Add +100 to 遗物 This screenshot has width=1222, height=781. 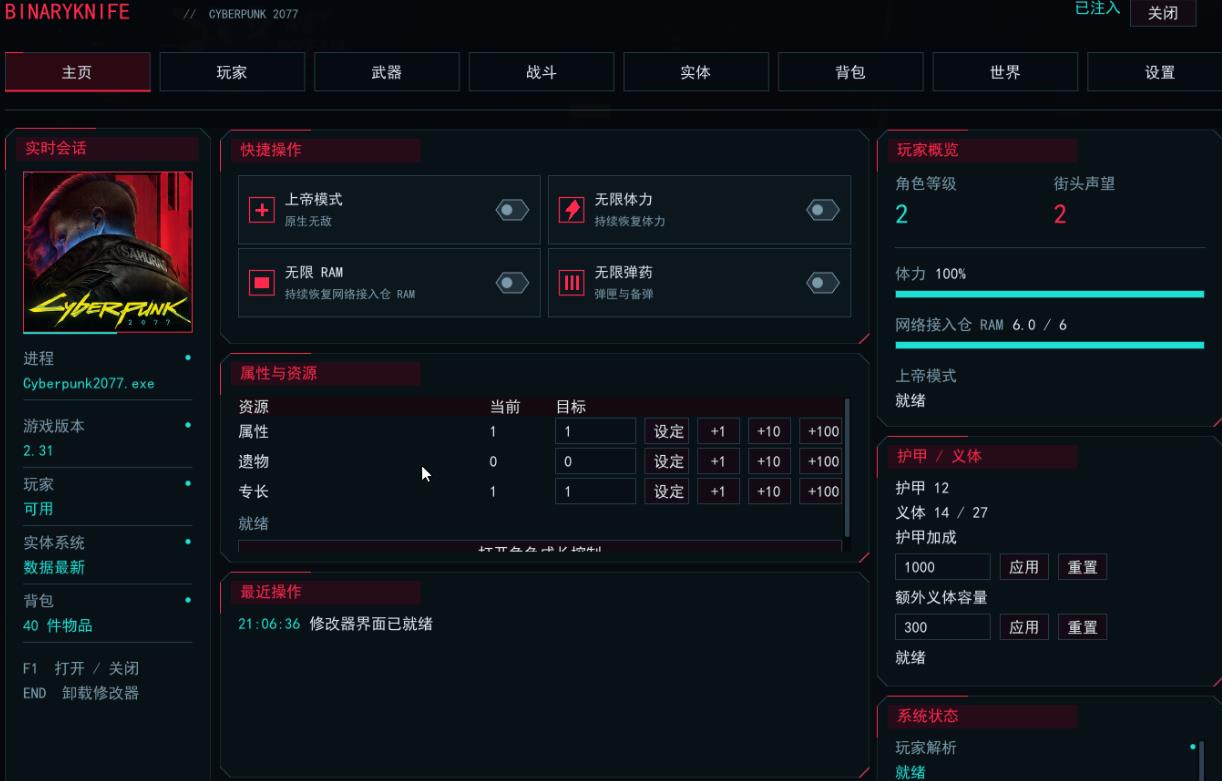click(x=821, y=461)
